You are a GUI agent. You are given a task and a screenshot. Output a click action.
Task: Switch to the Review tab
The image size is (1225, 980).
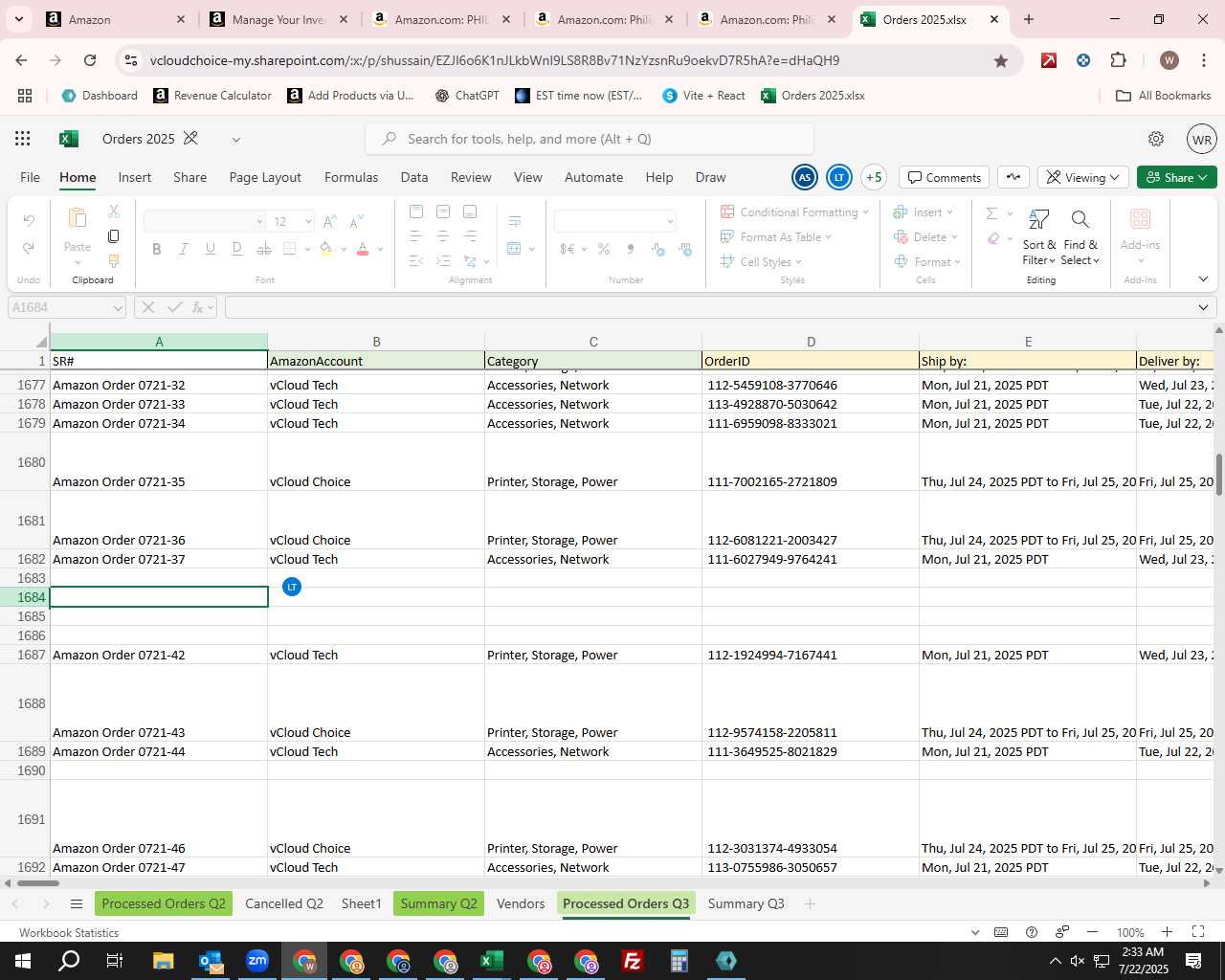(471, 177)
